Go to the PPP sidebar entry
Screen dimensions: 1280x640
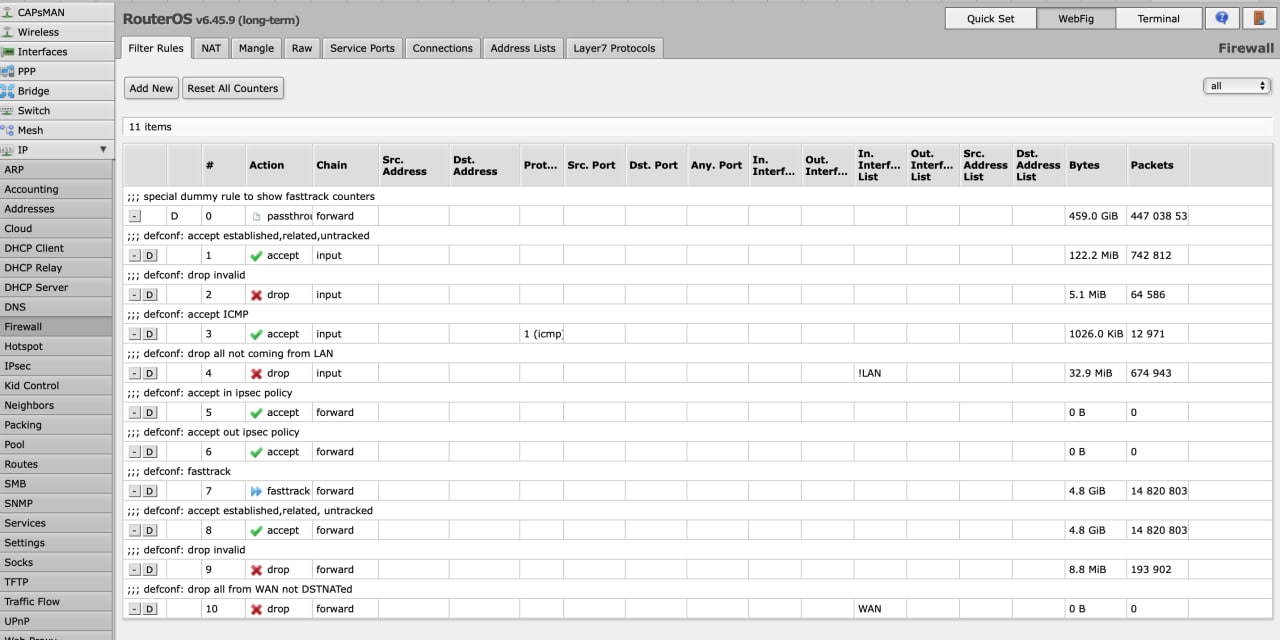pos(57,71)
